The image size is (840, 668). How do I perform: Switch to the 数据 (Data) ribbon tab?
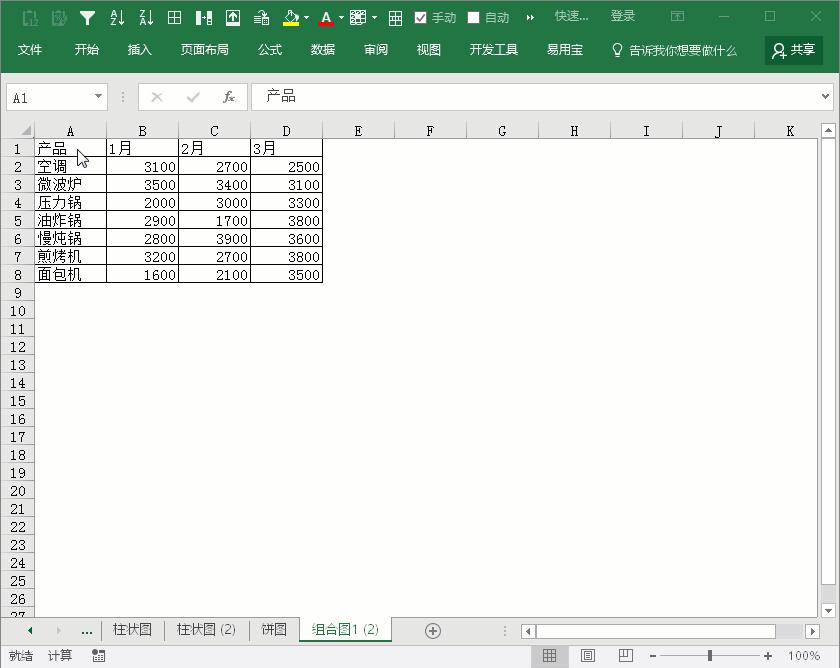pyautogui.click(x=322, y=49)
